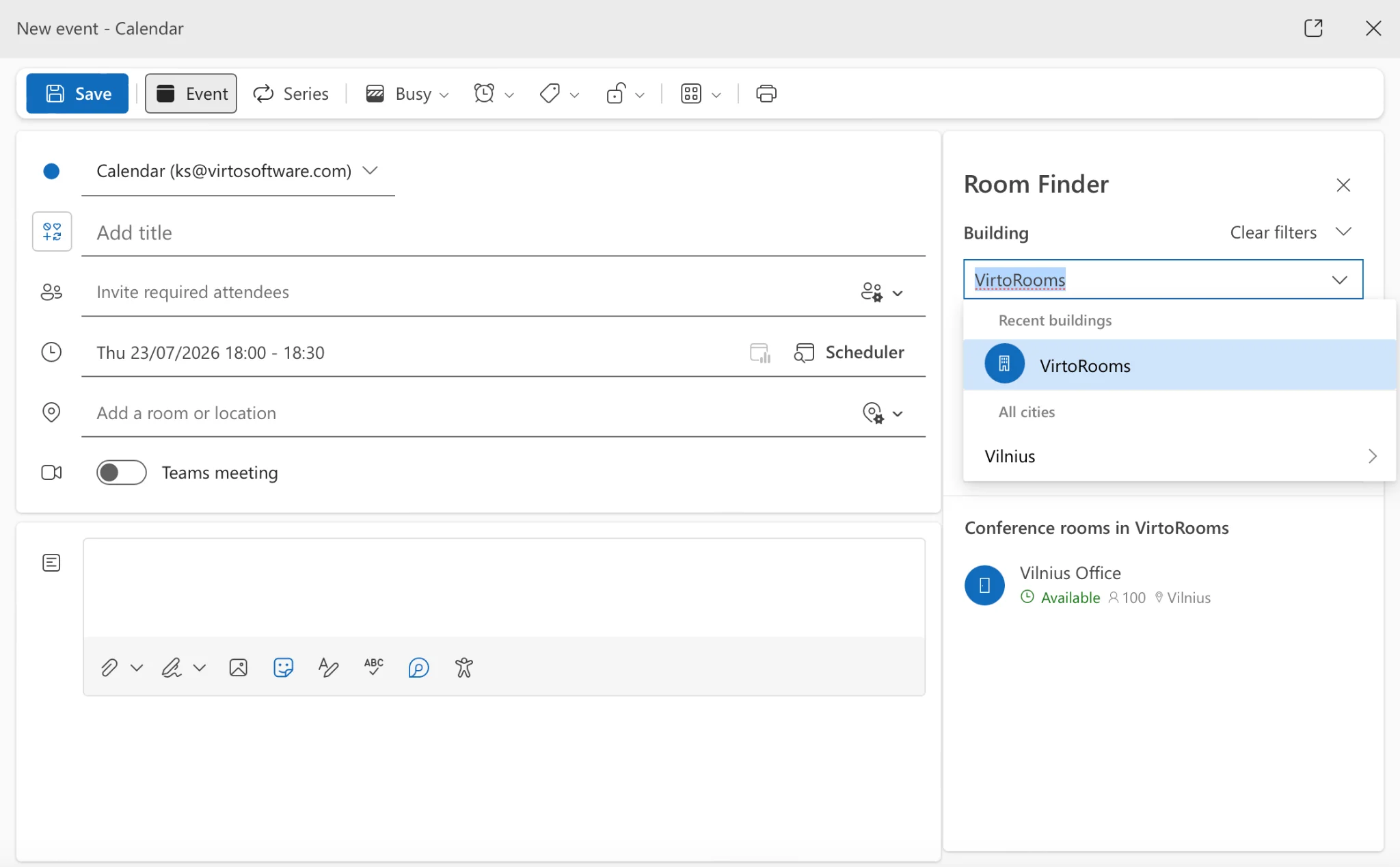The image size is (1400, 867).
Task: Select the Event type button
Action: click(191, 94)
